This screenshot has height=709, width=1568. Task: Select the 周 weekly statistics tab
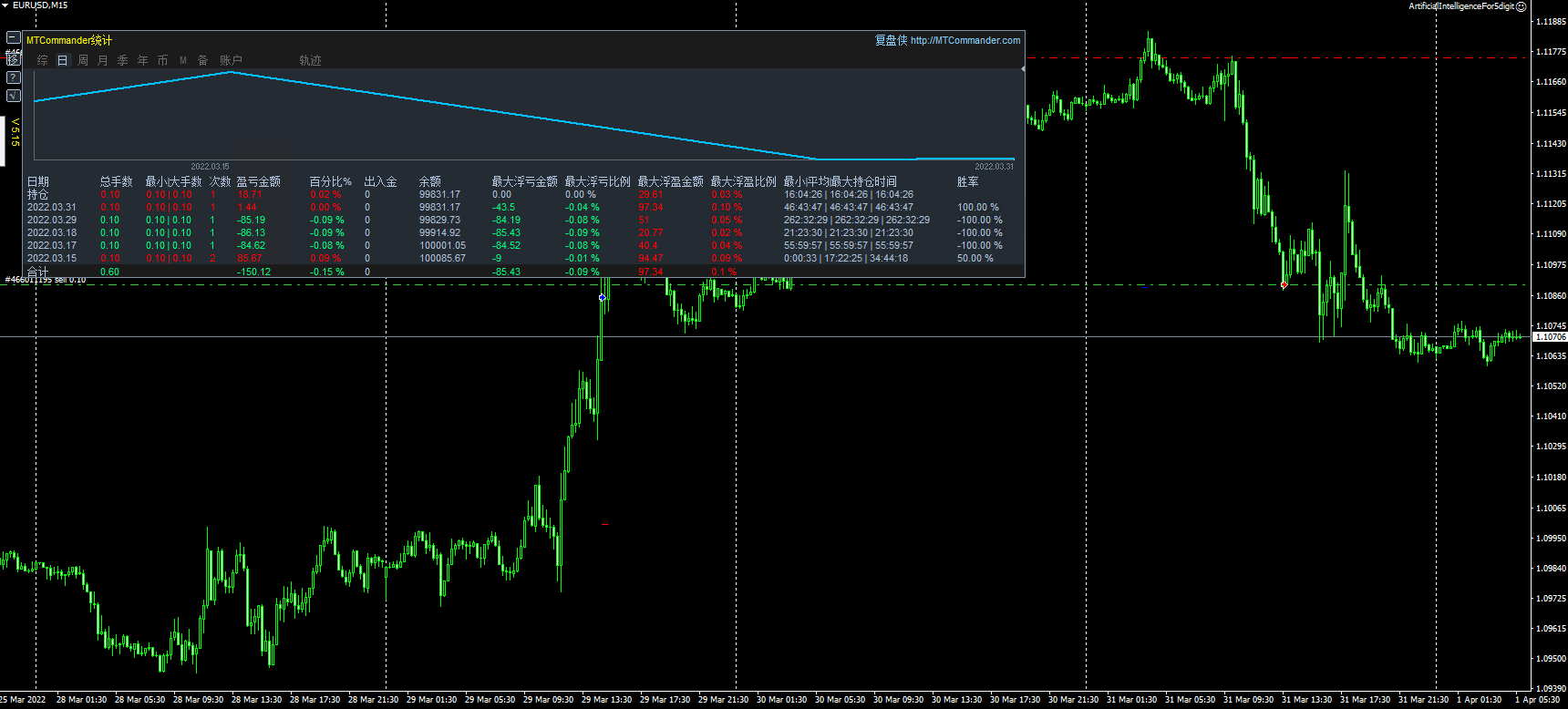click(x=83, y=60)
